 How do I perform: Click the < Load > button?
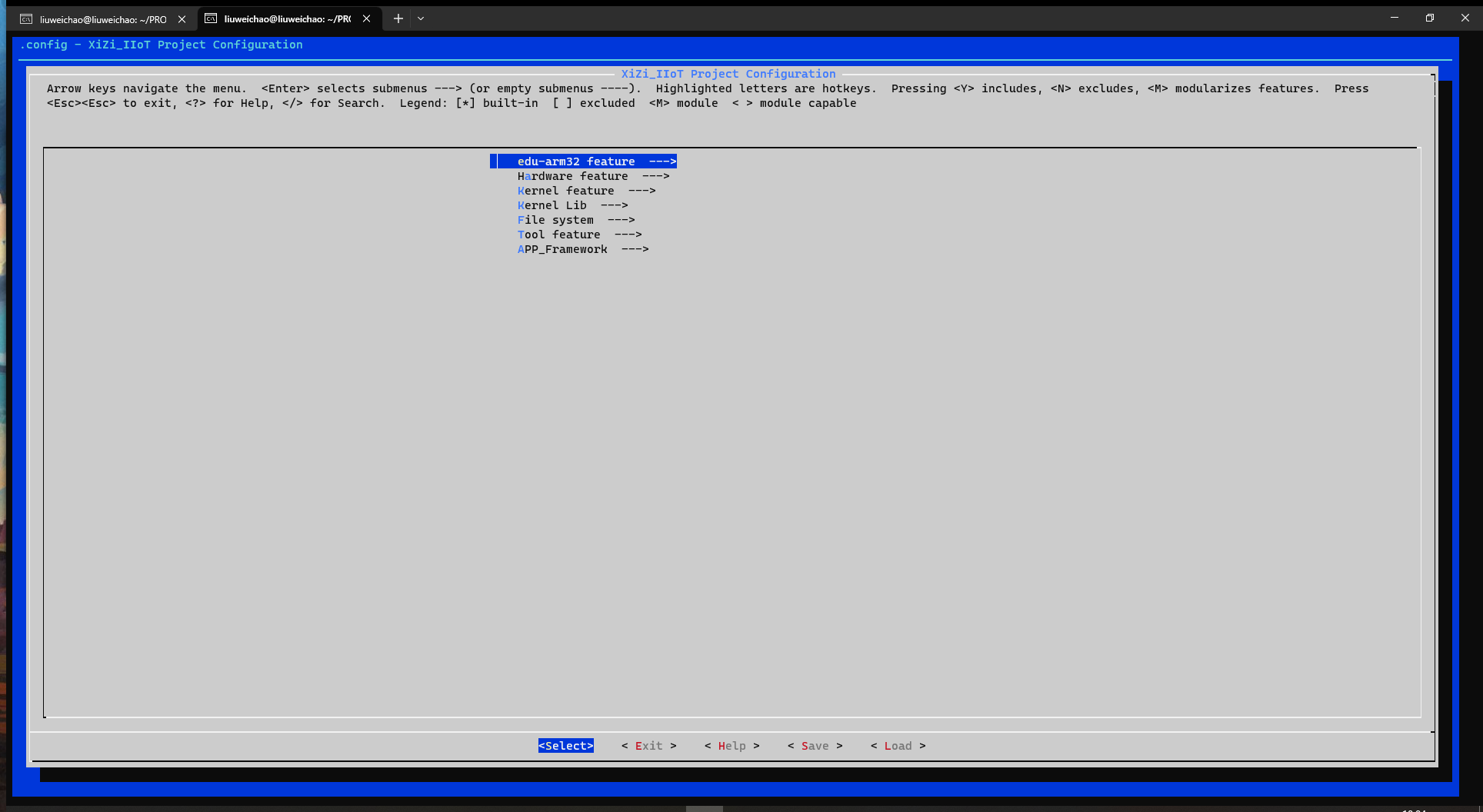[898, 746]
